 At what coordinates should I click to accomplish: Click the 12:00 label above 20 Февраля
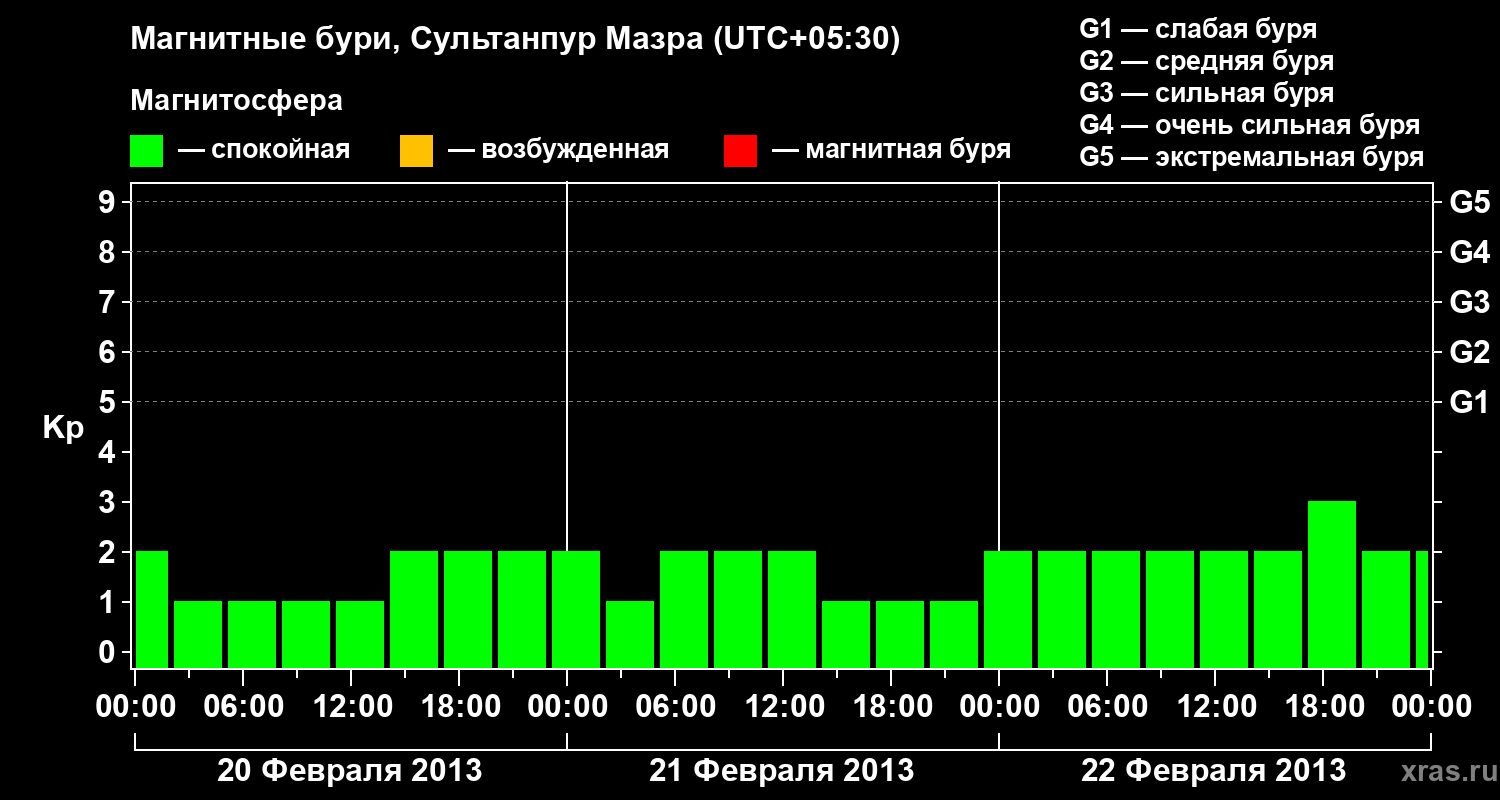click(351, 707)
